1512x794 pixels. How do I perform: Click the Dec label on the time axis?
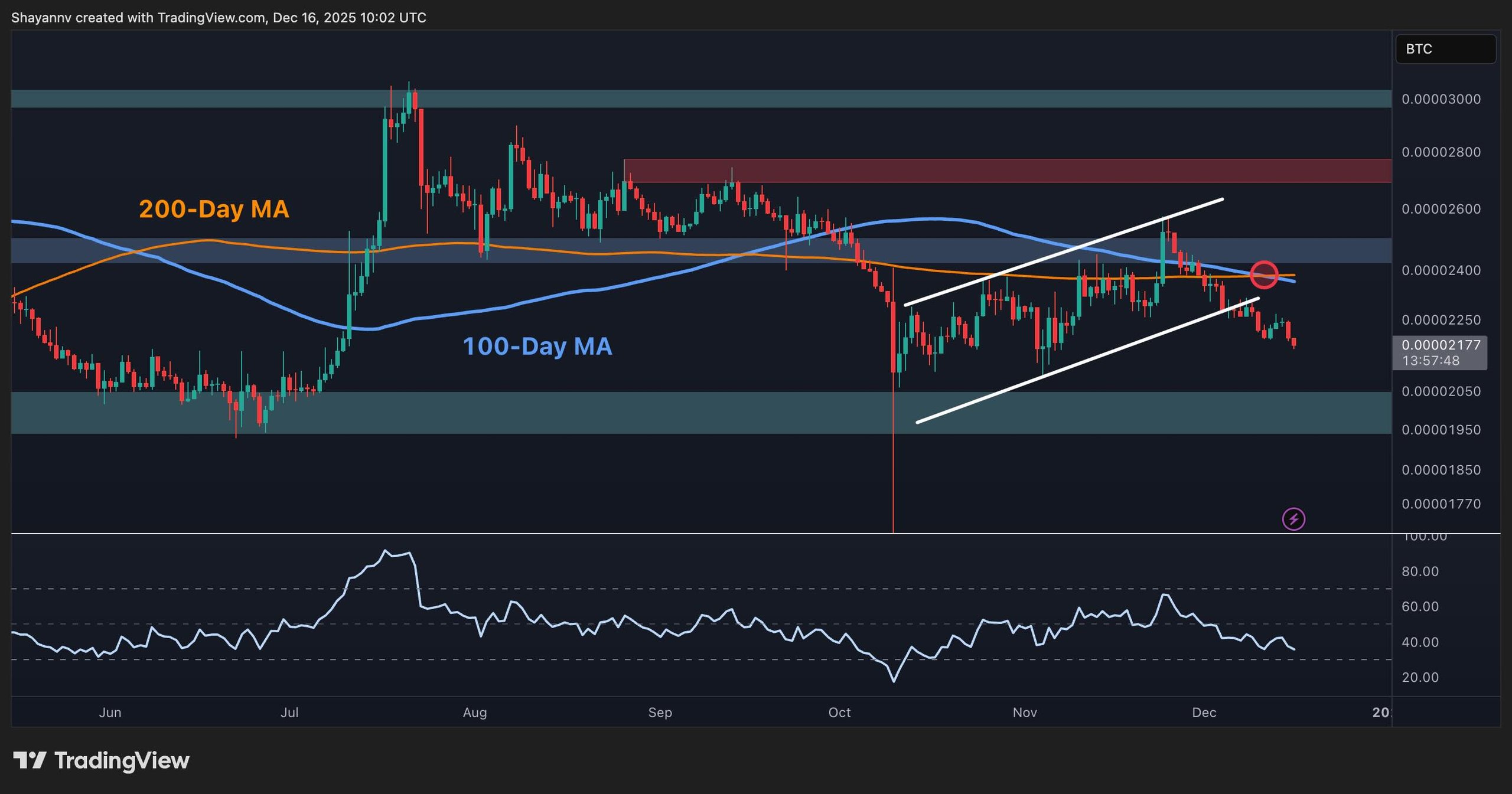[1206, 713]
